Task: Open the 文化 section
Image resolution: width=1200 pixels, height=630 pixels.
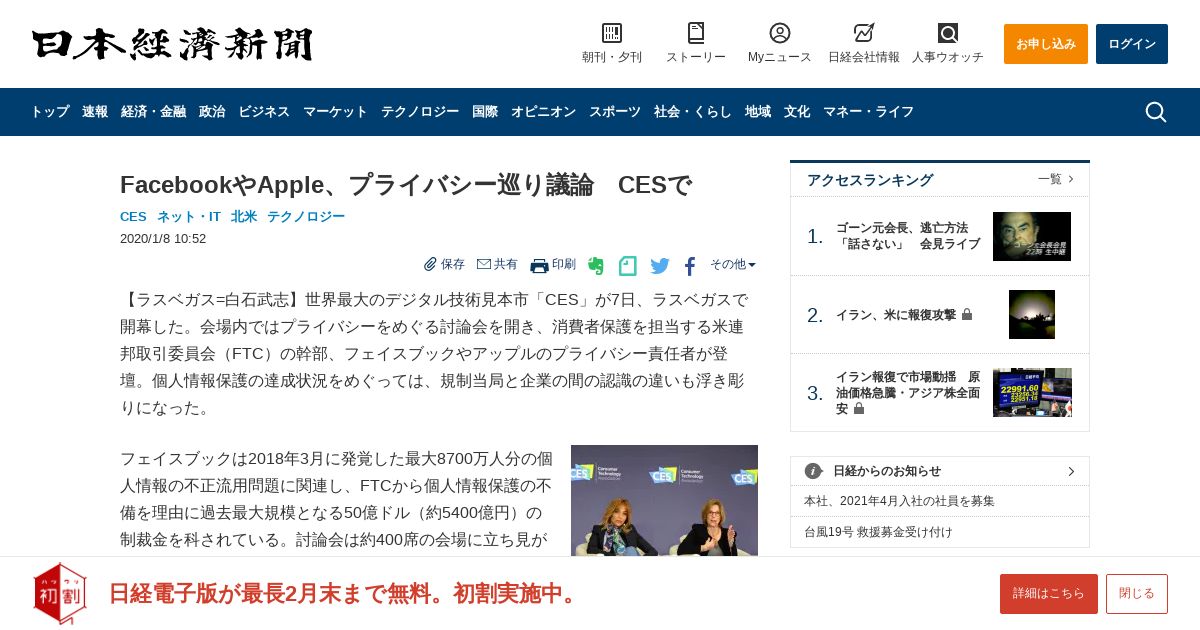Action: pyautogui.click(x=797, y=112)
